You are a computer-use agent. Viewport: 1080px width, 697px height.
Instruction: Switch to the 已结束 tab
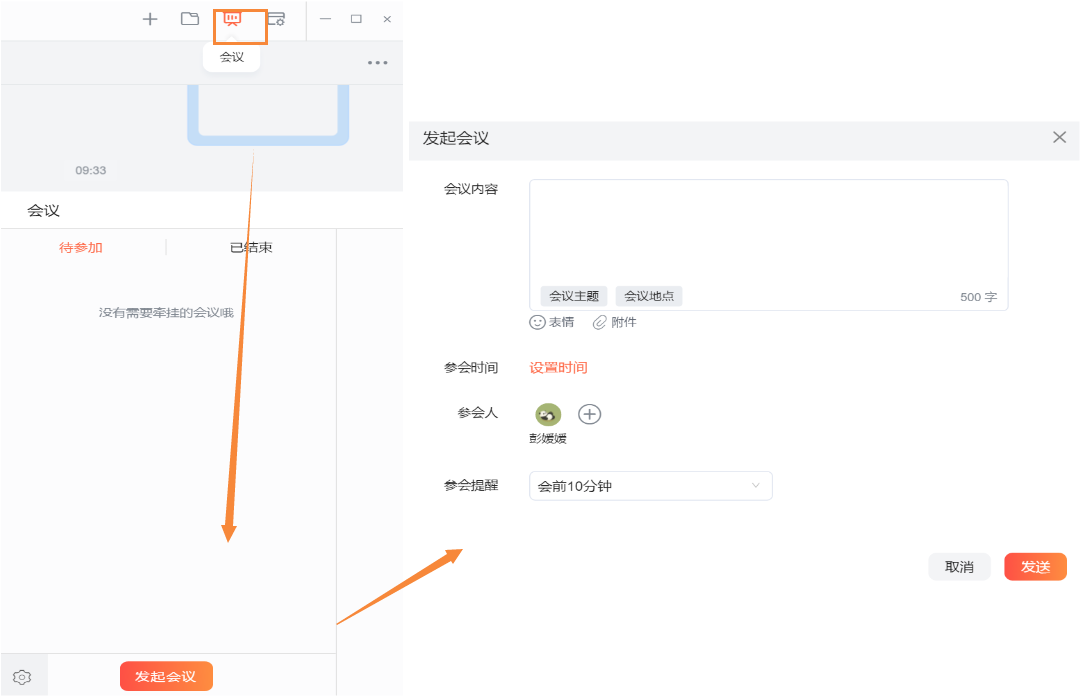coord(251,247)
